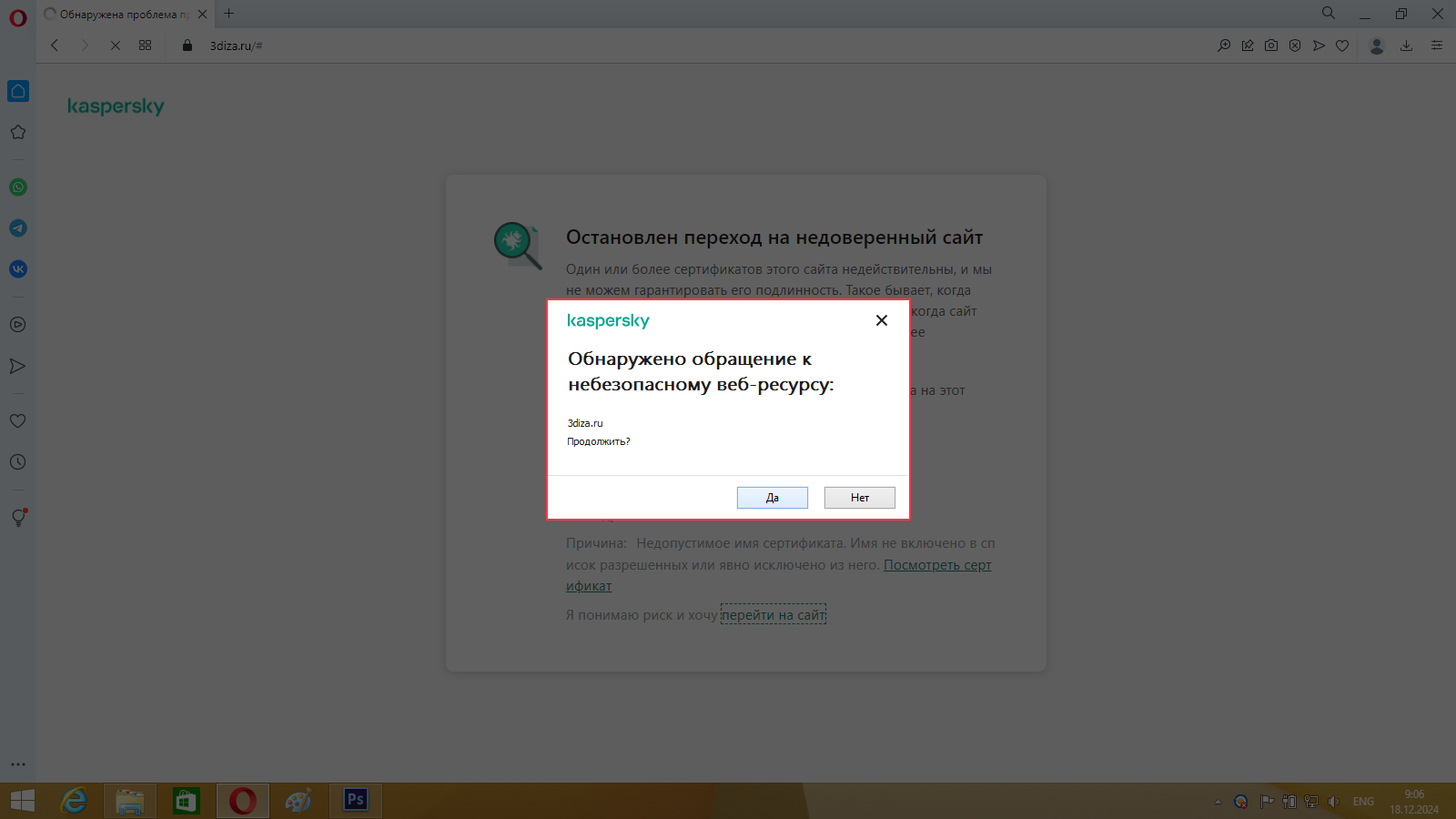Open Speed Dial start page grid
The width and height of the screenshot is (1456, 819).
pyautogui.click(x=146, y=45)
